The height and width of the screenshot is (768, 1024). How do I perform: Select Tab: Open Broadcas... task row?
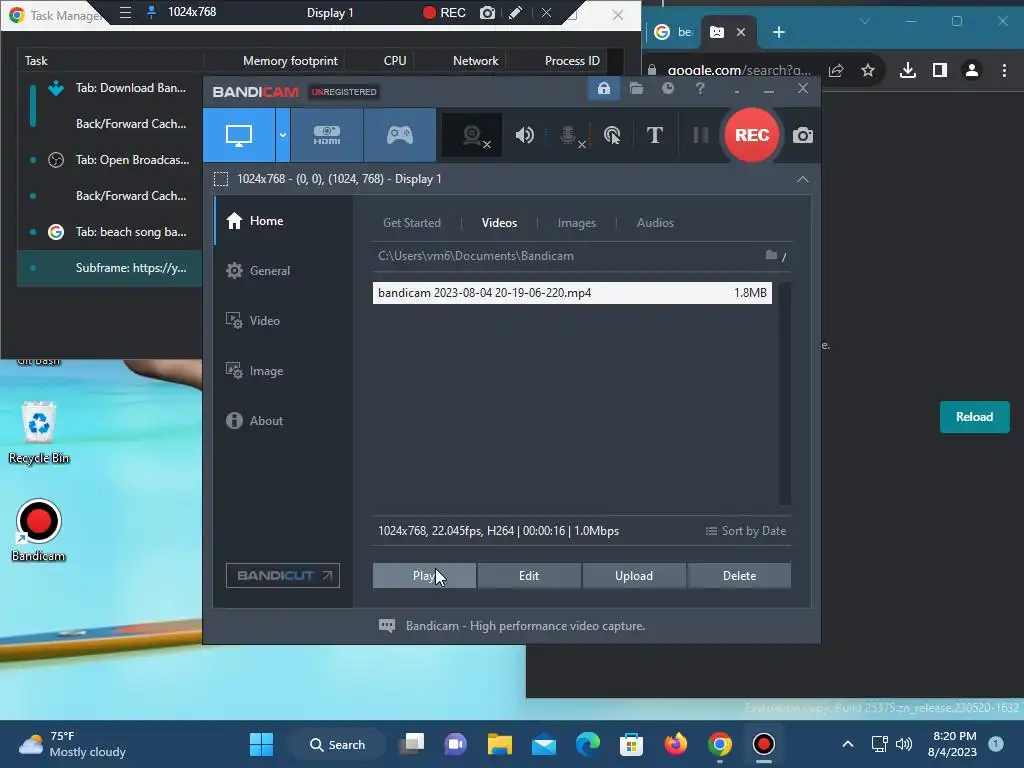pyautogui.click(x=110, y=159)
